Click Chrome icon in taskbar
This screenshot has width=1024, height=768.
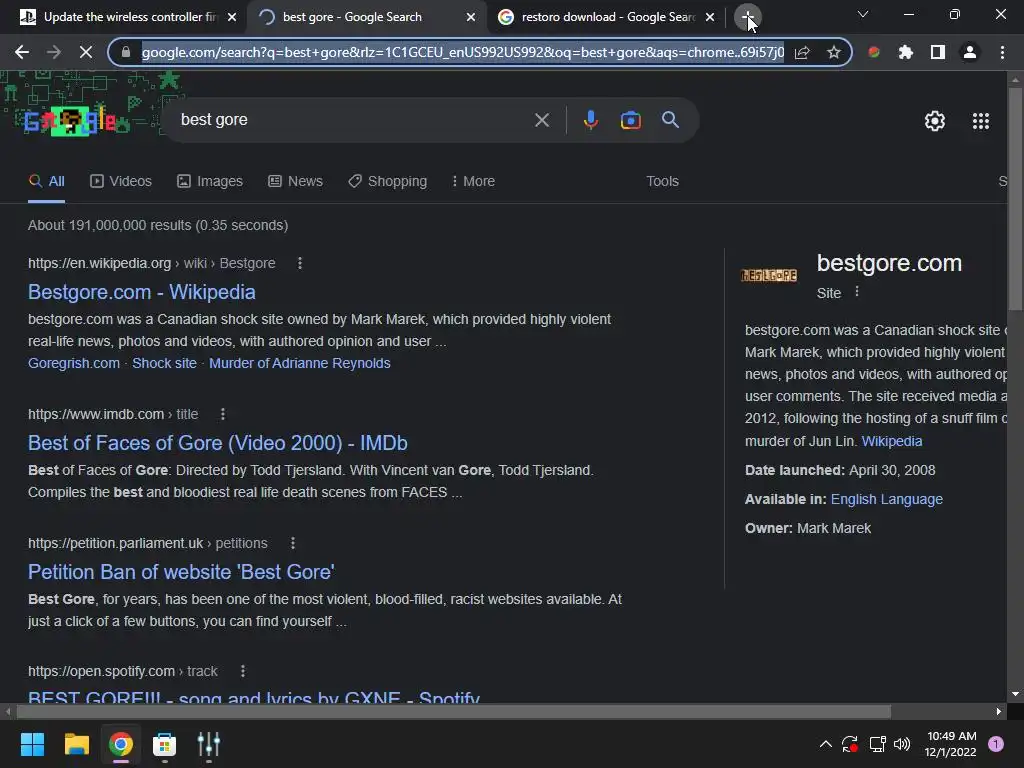(120, 744)
